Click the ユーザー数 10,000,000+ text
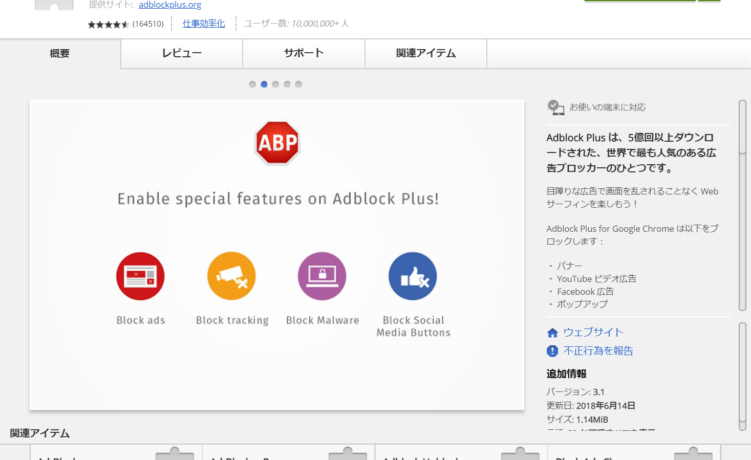Viewport: 751px width, 460px height. (296, 23)
